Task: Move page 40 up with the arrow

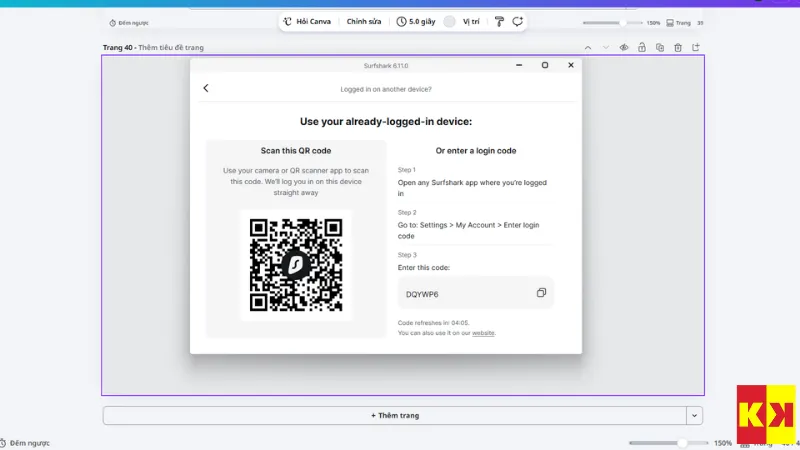Action: point(588,47)
